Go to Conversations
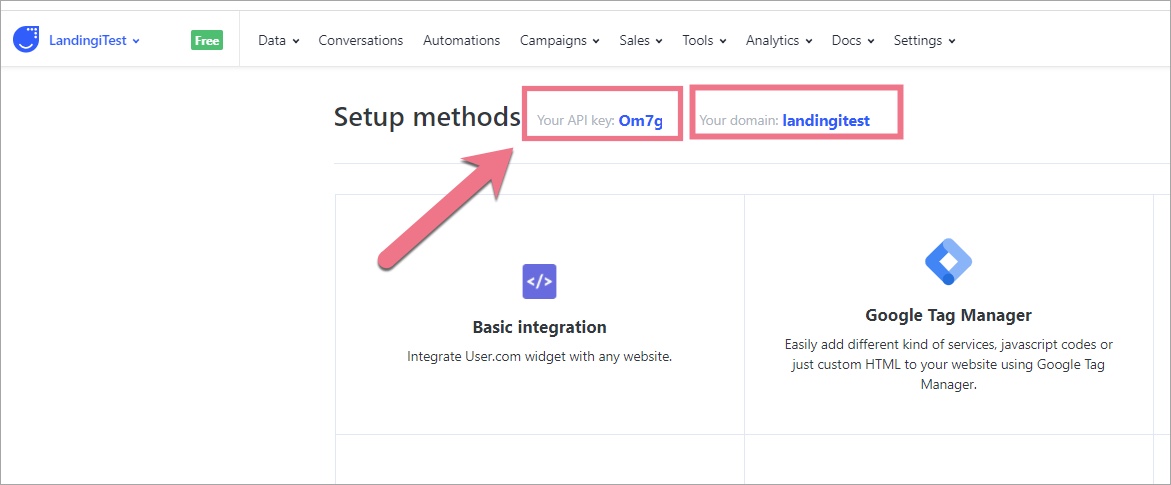This screenshot has height=485, width=1171. click(360, 41)
